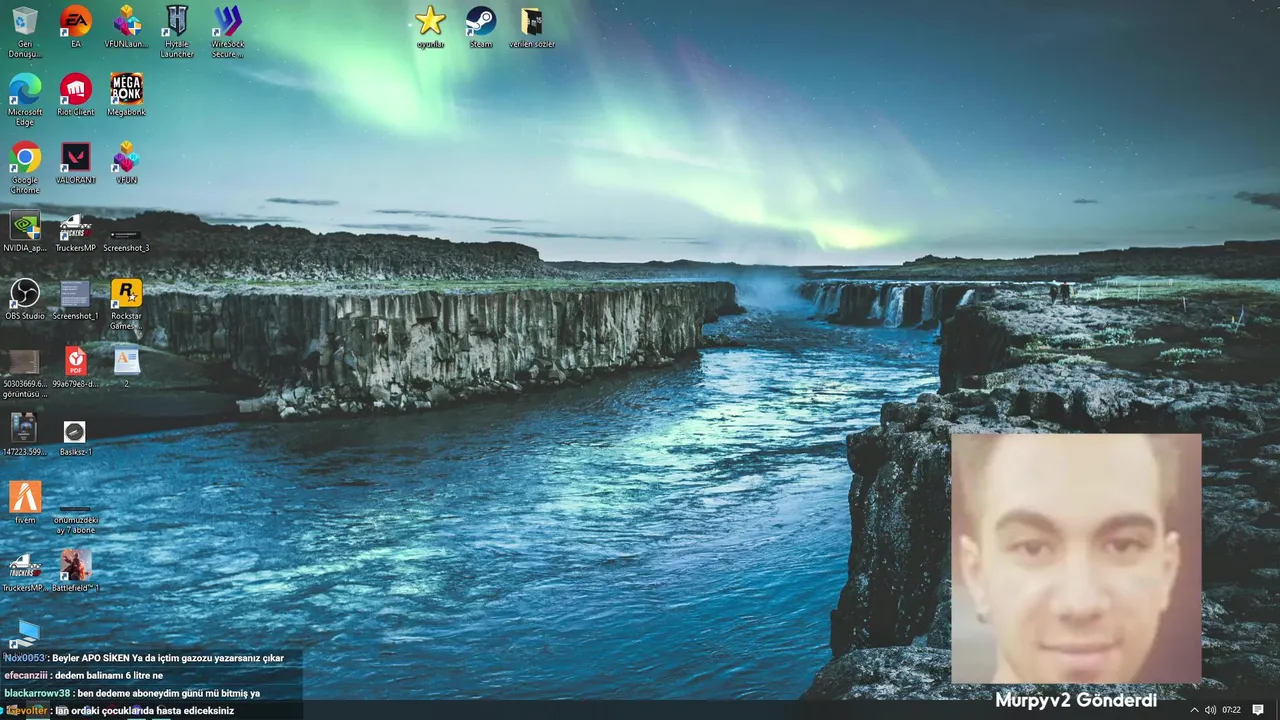Select the önümüzdeki ay 7 abone file

coord(76,518)
